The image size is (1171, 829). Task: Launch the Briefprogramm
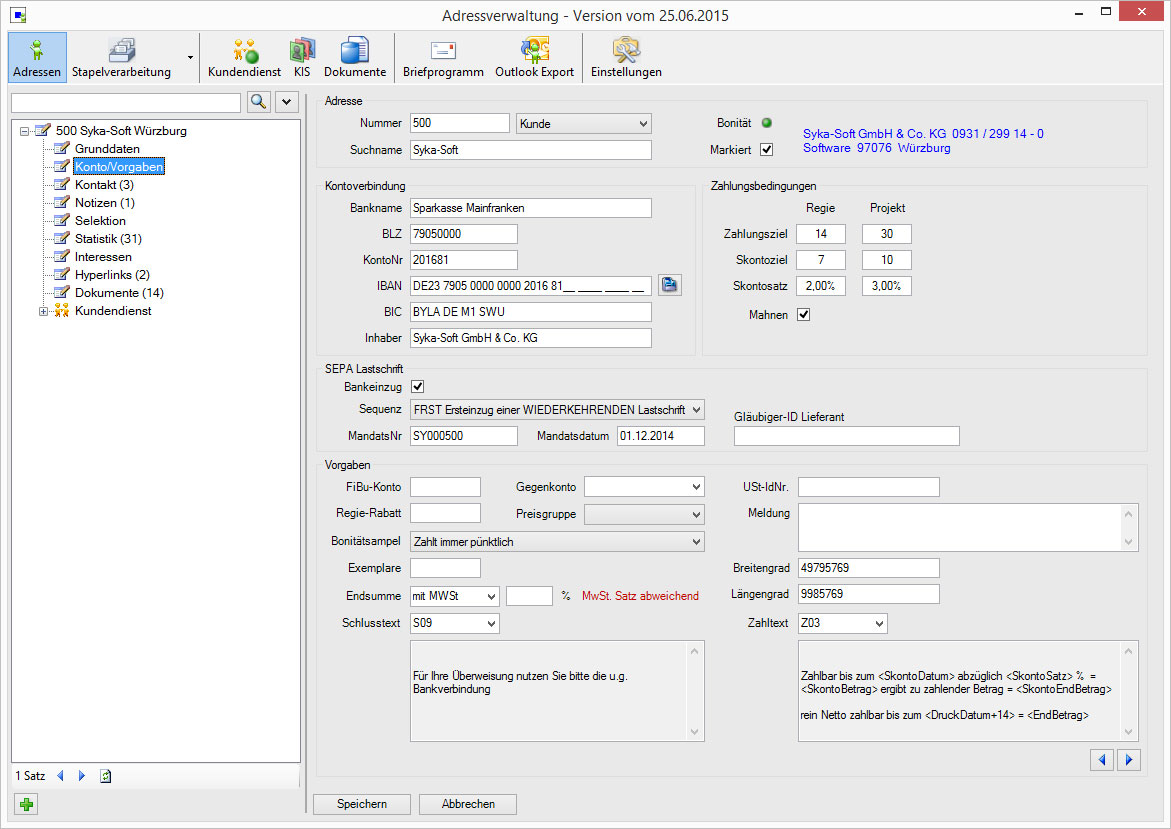point(443,57)
